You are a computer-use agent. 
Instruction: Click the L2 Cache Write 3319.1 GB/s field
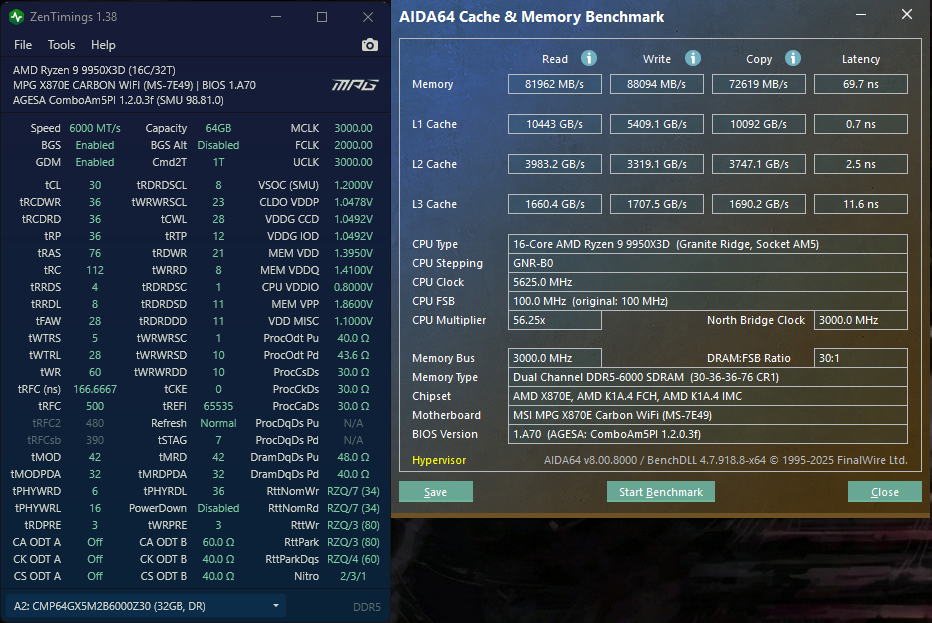[x=657, y=164]
